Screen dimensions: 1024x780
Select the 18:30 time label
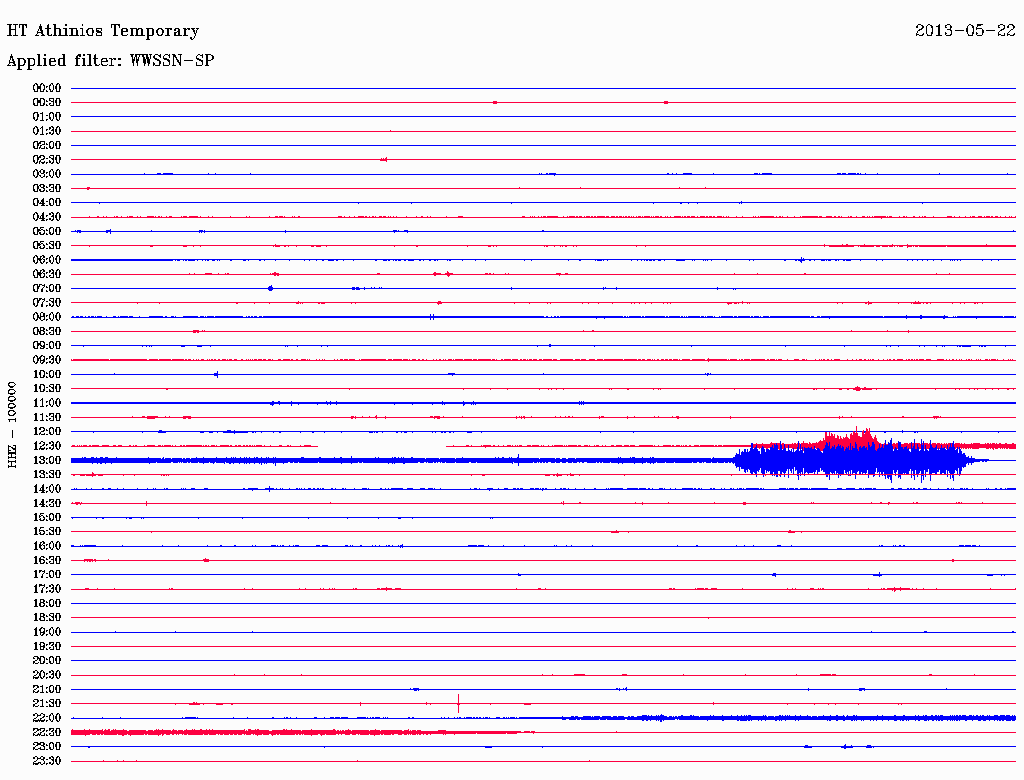(x=47, y=617)
